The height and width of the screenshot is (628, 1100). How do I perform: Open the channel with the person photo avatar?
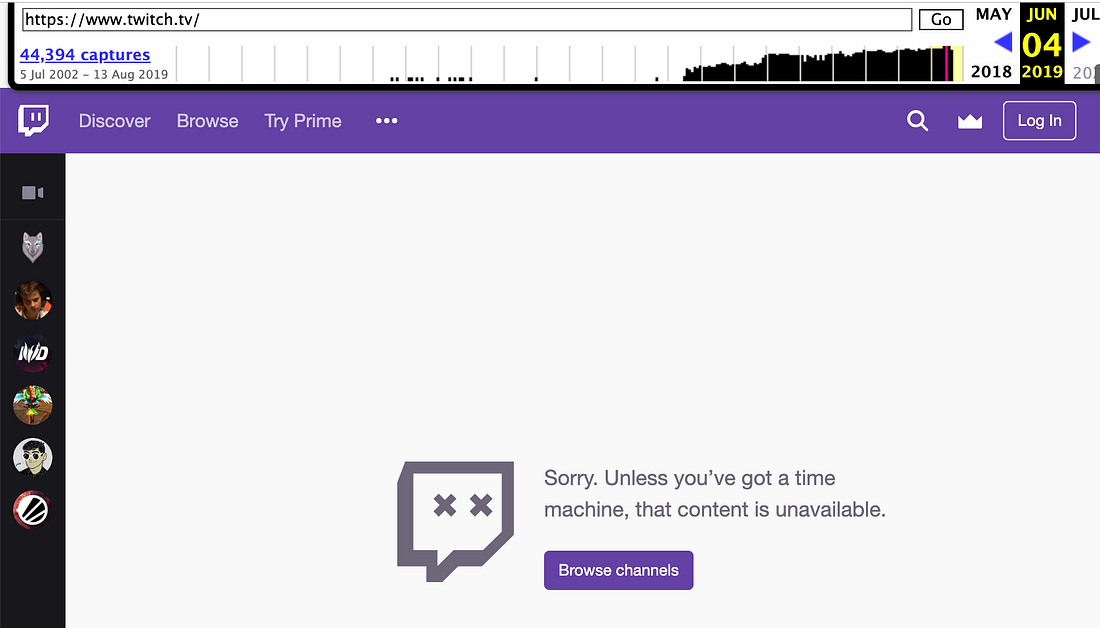coord(32,300)
